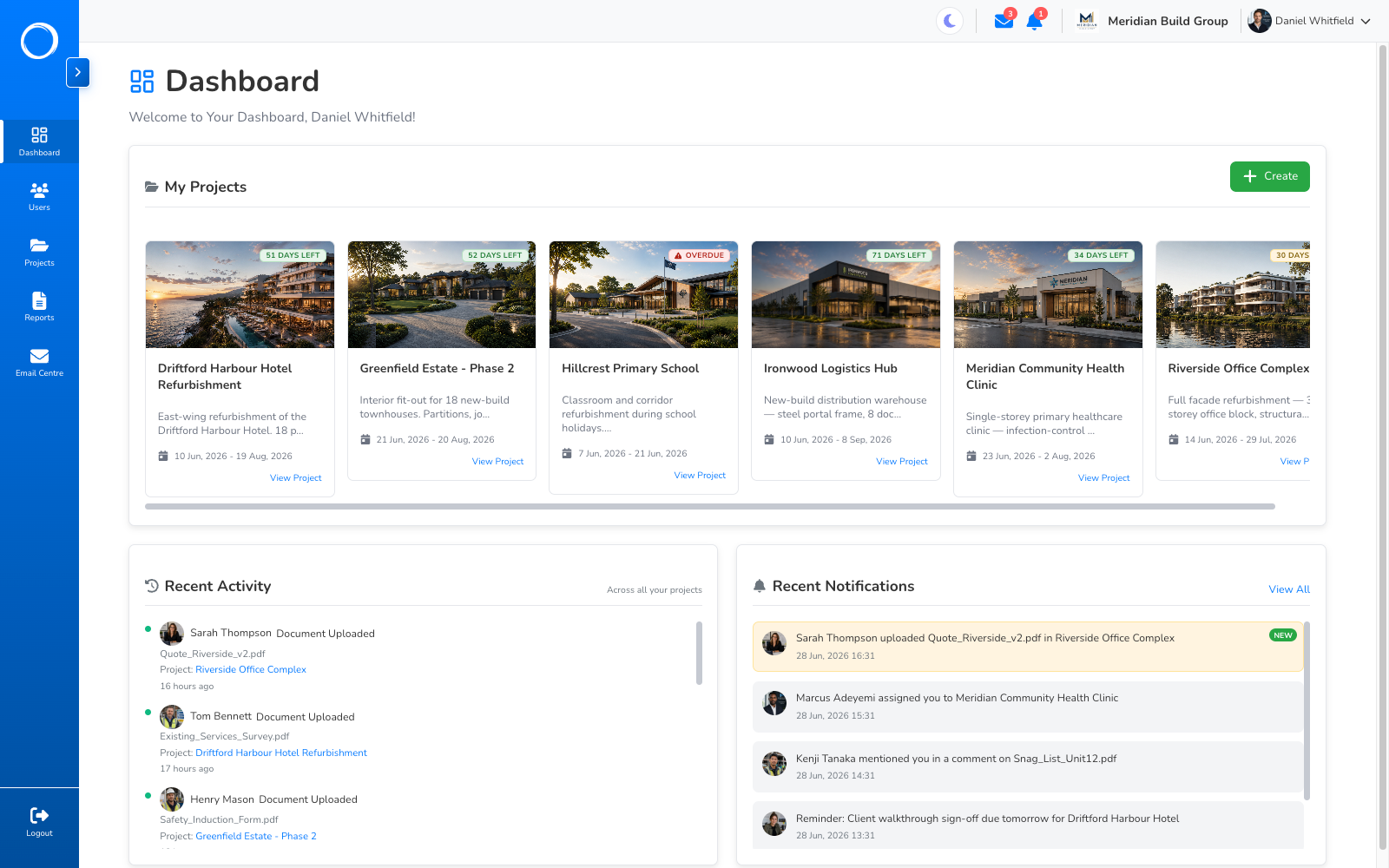Click the OVERDUE badge on Hillcrest card

tap(700, 255)
